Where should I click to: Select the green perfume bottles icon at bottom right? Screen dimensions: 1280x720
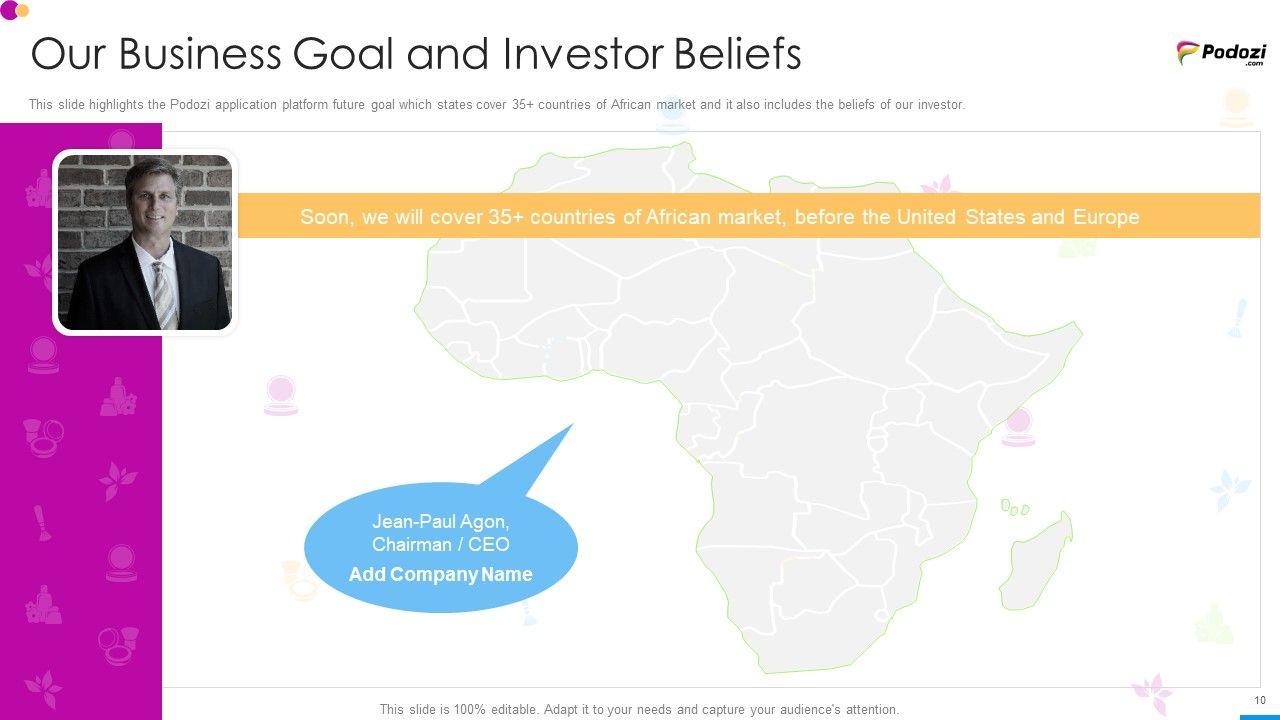pos(1213,623)
